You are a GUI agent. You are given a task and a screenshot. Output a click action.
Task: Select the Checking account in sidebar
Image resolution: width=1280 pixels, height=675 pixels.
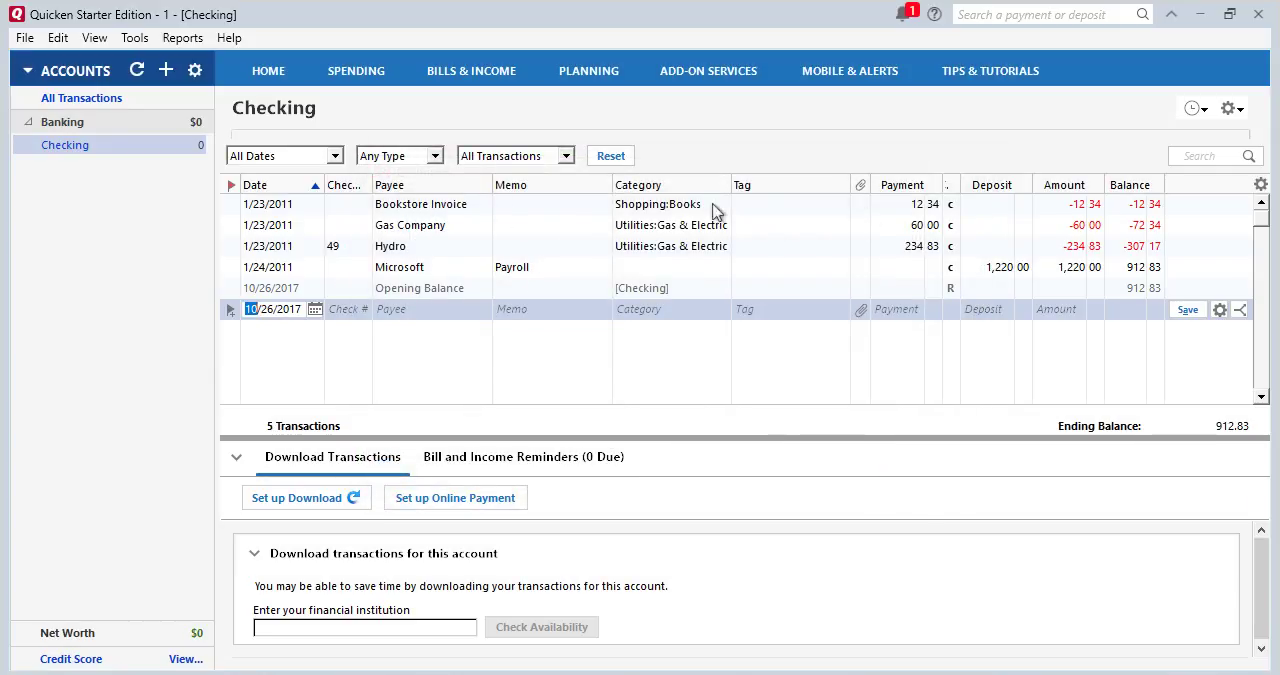pyautogui.click(x=110, y=145)
